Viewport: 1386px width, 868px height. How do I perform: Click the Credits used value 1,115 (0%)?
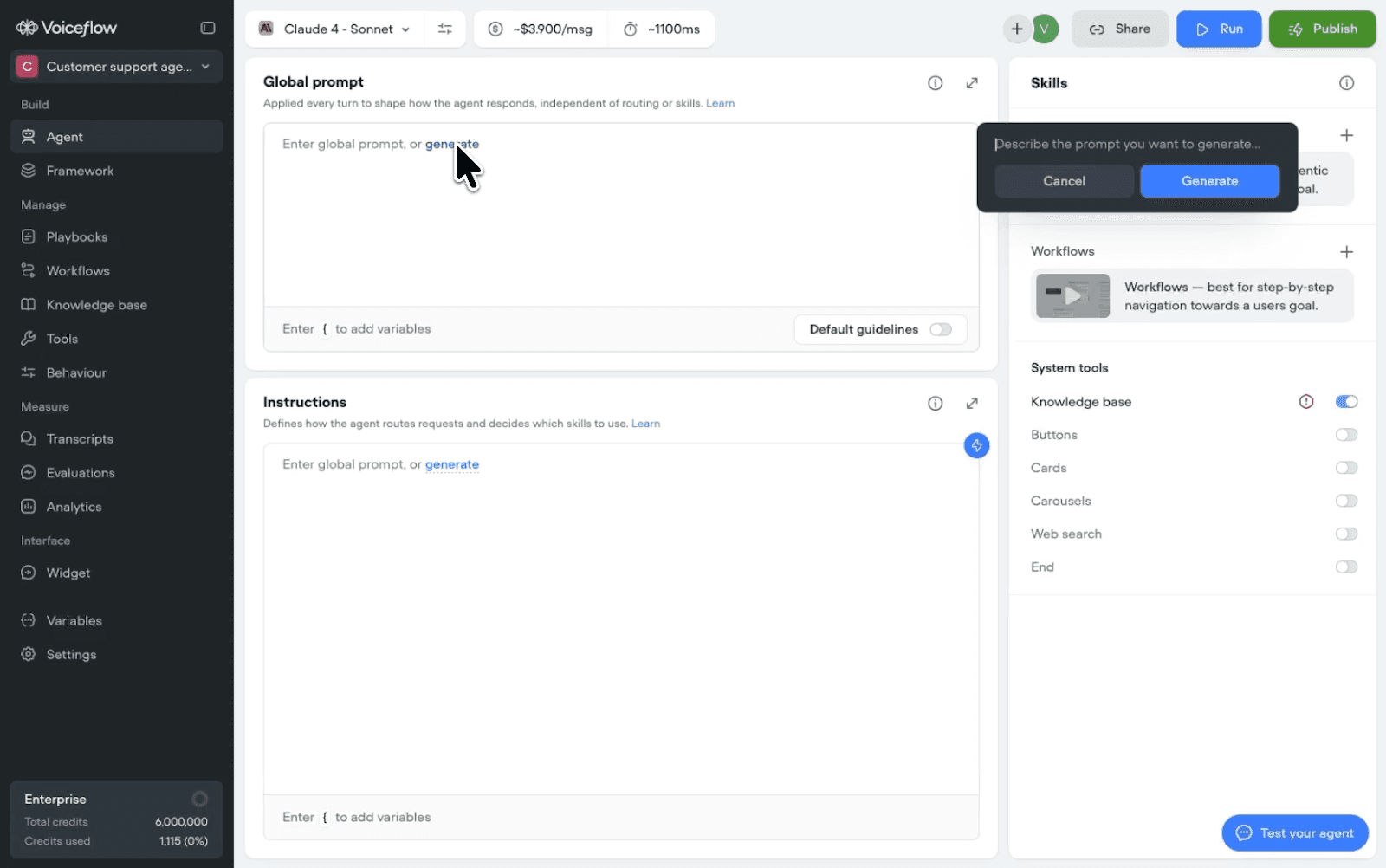pyautogui.click(x=184, y=841)
